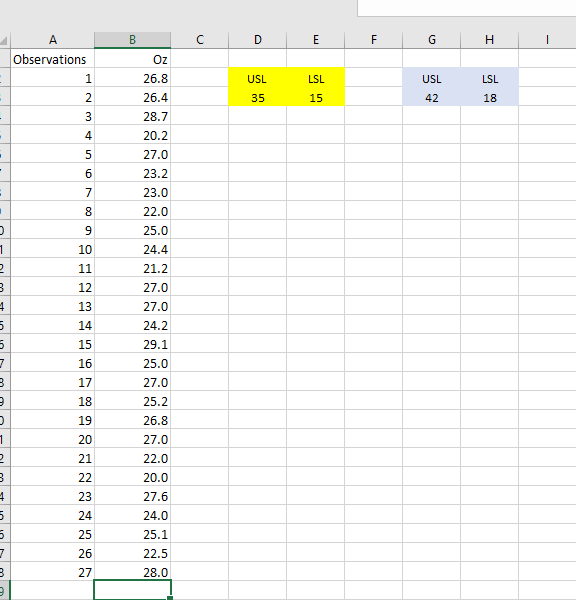576x600 pixels.
Task: Click the Oz value 24.4
Action: 132,249
